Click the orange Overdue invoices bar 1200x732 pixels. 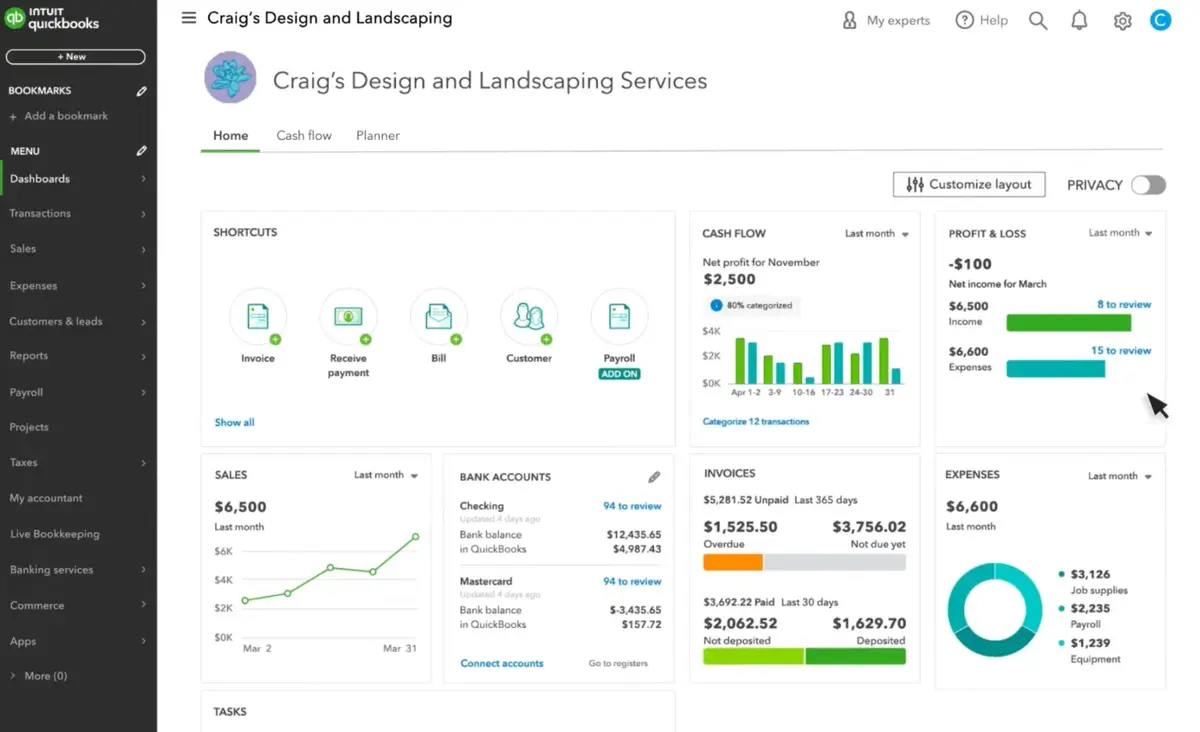(733, 562)
